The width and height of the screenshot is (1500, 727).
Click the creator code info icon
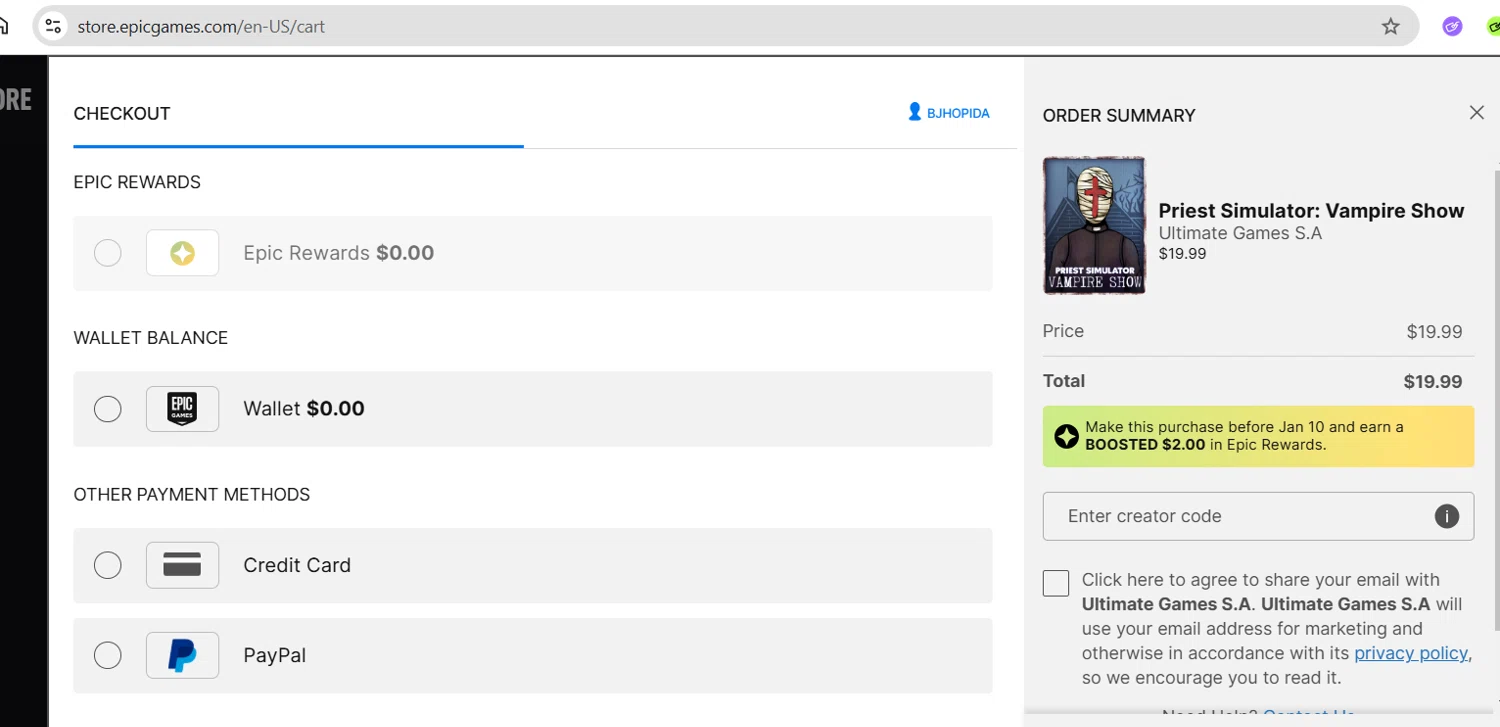click(1446, 516)
